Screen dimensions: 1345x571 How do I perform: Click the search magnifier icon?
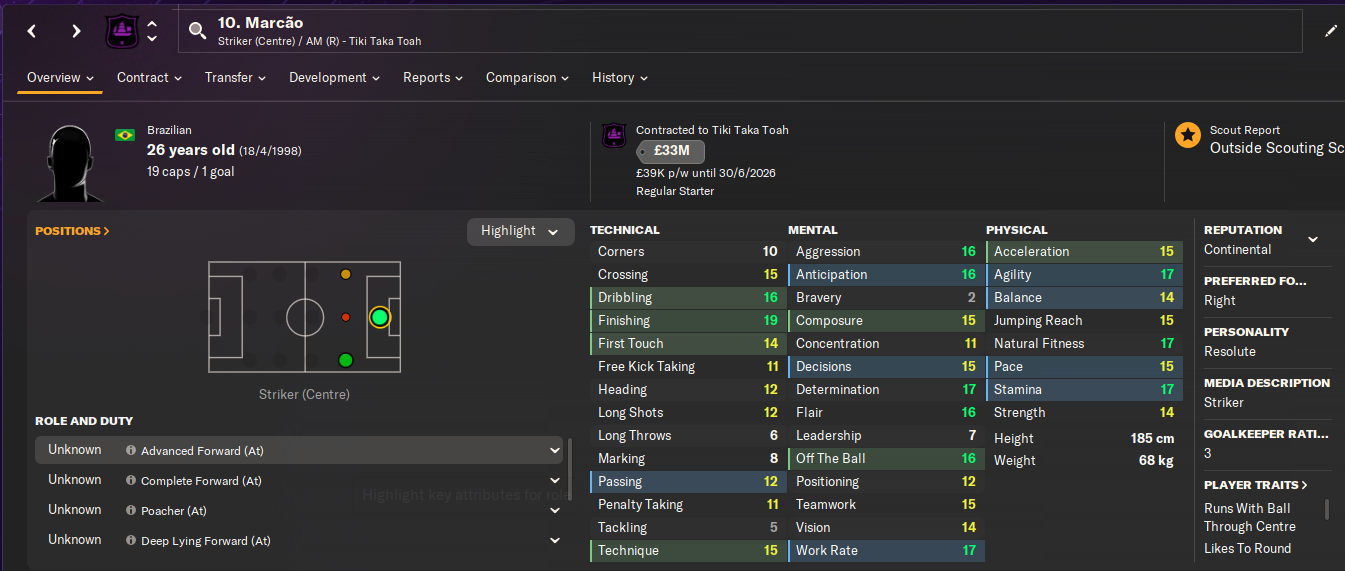[197, 31]
